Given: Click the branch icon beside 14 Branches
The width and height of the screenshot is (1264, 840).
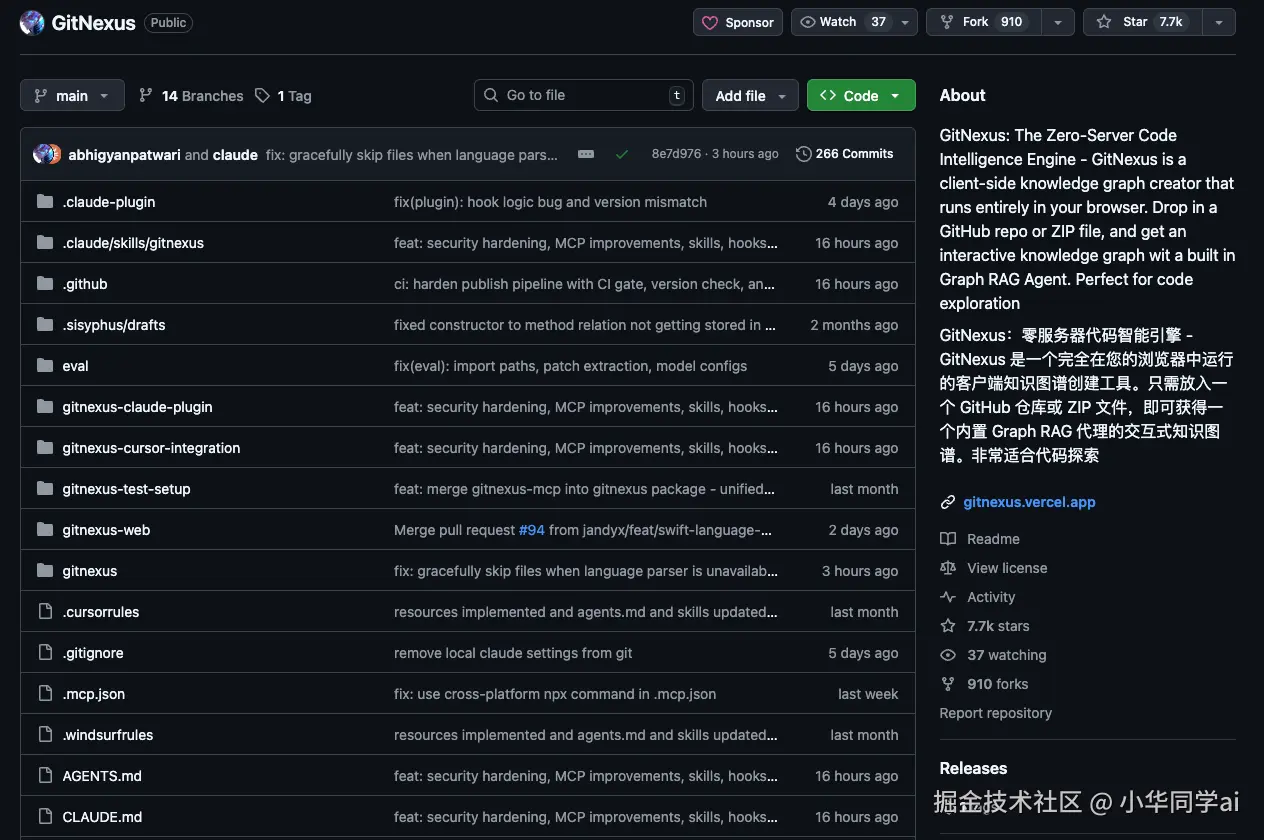Looking at the screenshot, I should [x=146, y=95].
